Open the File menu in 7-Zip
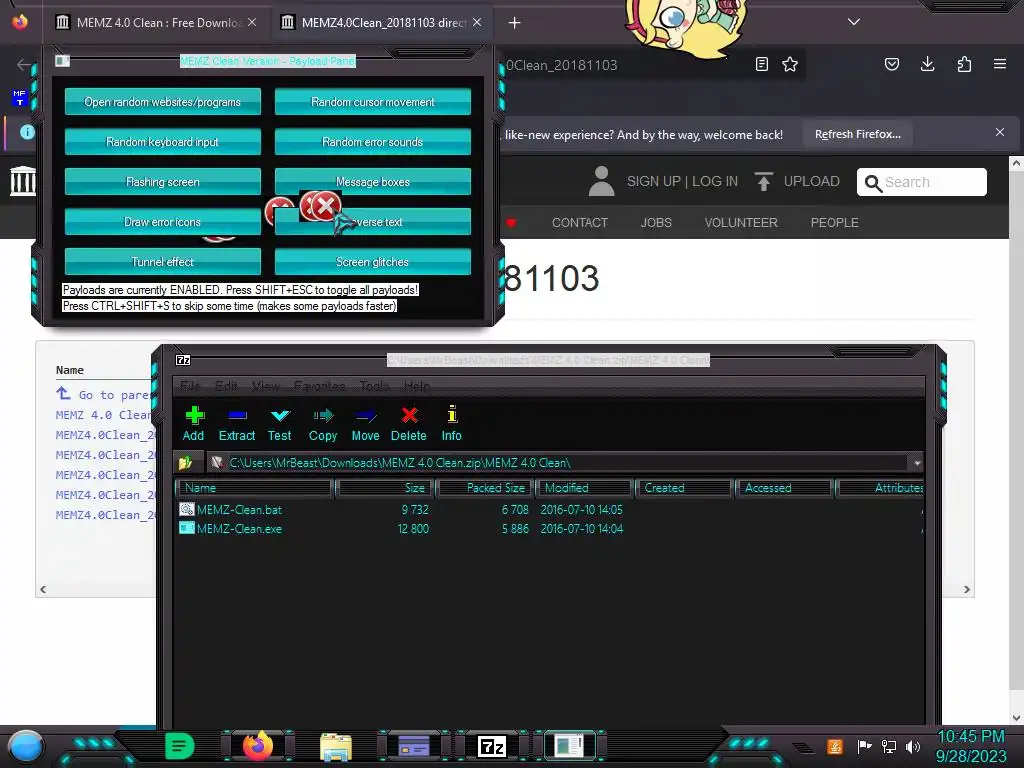 point(190,386)
